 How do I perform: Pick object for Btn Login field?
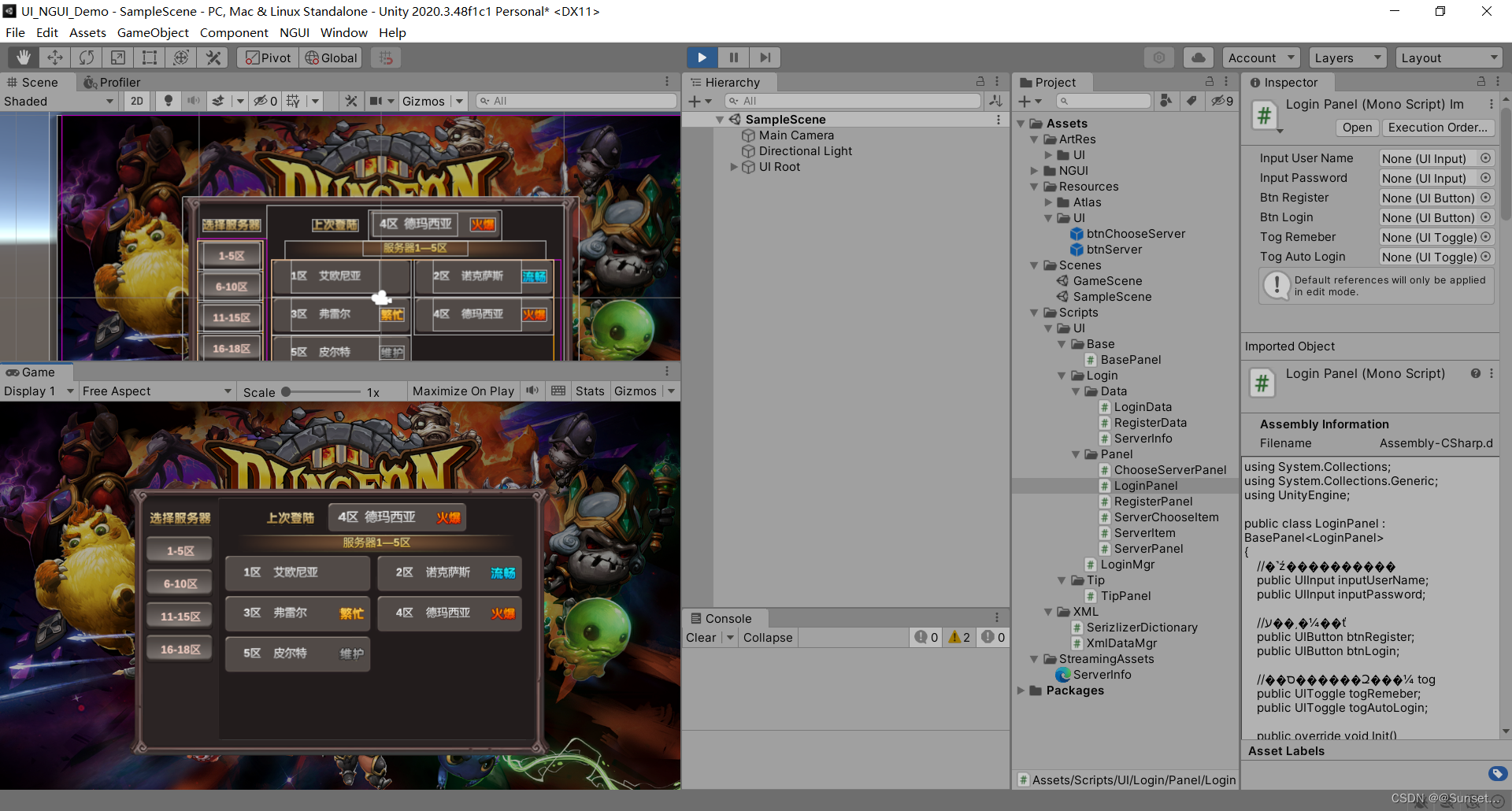click(x=1485, y=217)
